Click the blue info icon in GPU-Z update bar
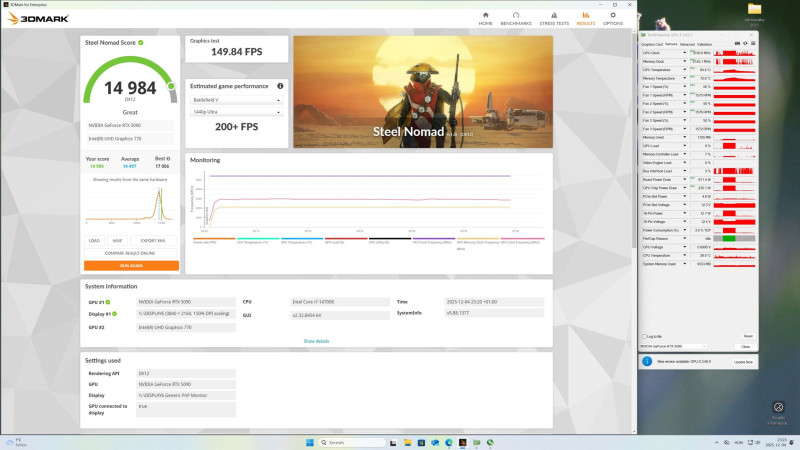800x450 pixels. (x=647, y=361)
